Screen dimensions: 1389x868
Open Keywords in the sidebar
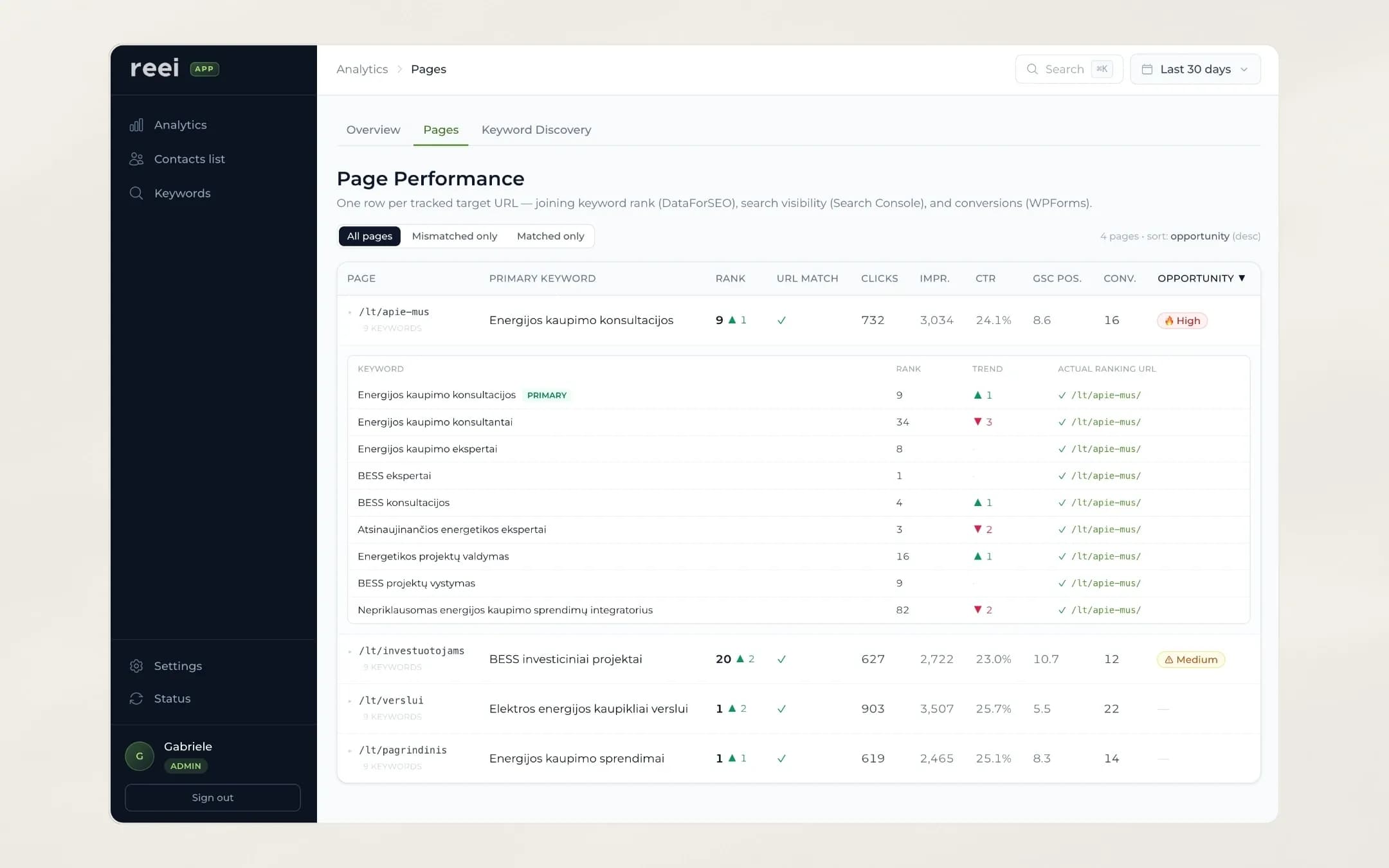pos(170,193)
